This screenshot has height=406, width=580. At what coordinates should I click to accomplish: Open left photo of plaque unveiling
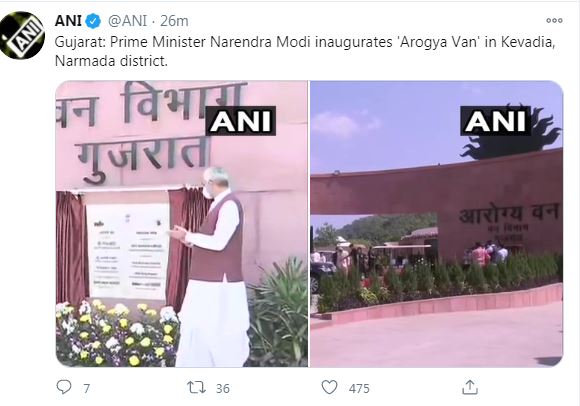(x=182, y=224)
